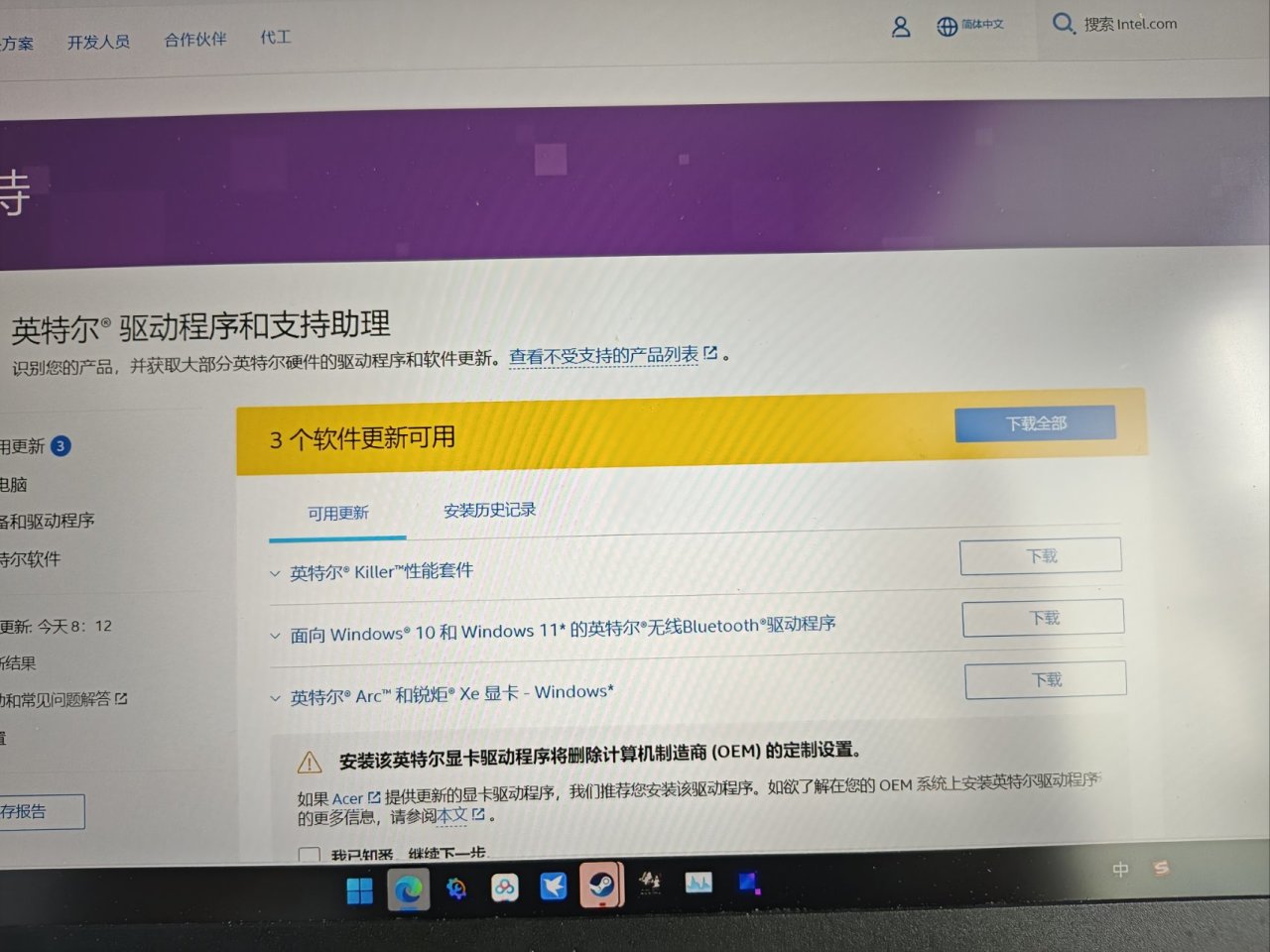
Task: Select 电脑 in the left sidebar
Action: (x=13, y=485)
